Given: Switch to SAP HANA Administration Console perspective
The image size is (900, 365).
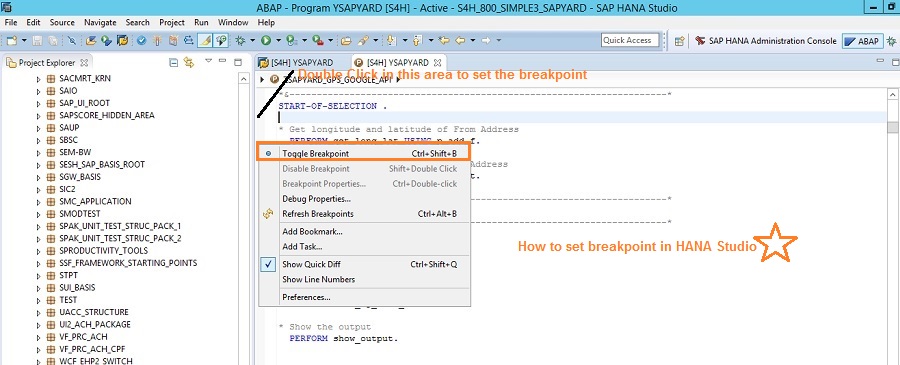Looking at the screenshot, I should point(765,41).
